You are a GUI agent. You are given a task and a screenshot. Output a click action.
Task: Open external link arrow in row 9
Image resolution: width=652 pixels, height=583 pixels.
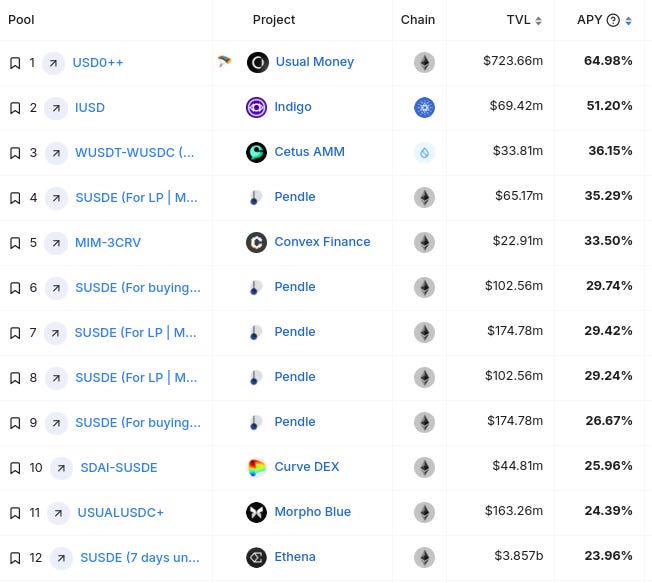click(x=56, y=423)
